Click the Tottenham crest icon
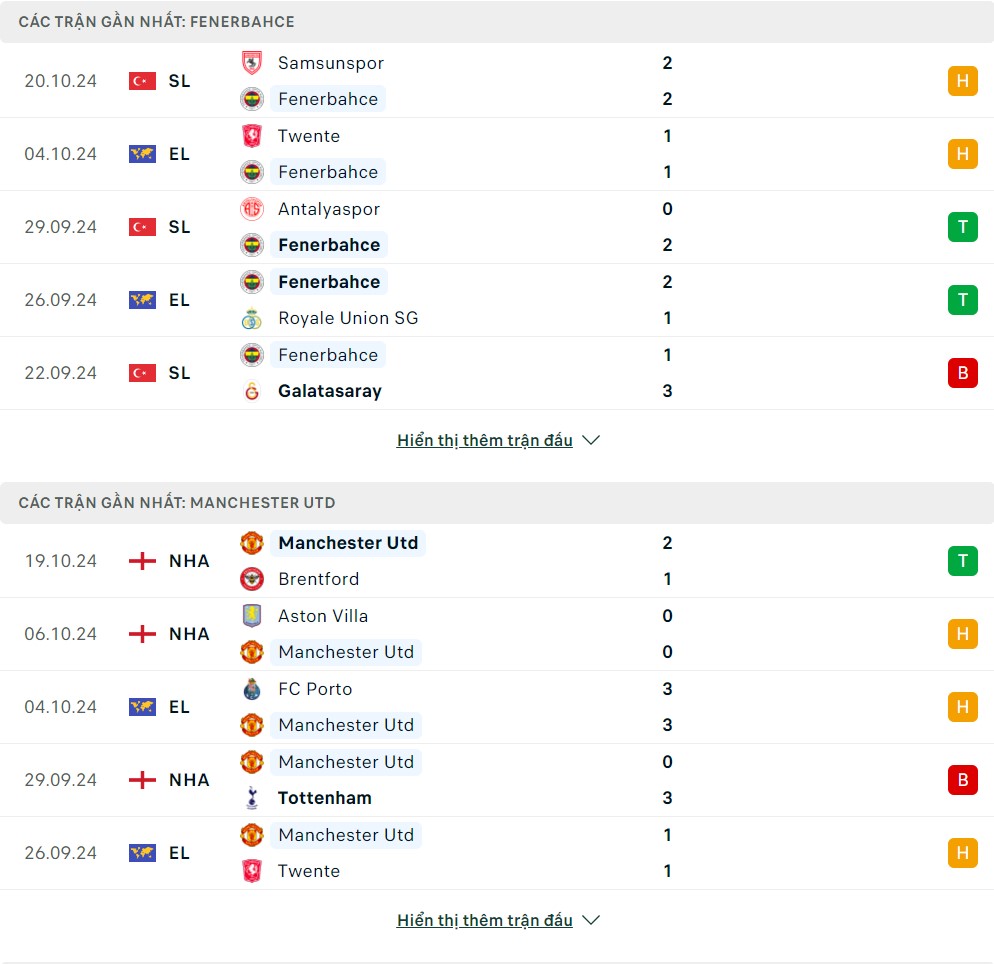The height and width of the screenshot is (964, 994). point(252,798)
